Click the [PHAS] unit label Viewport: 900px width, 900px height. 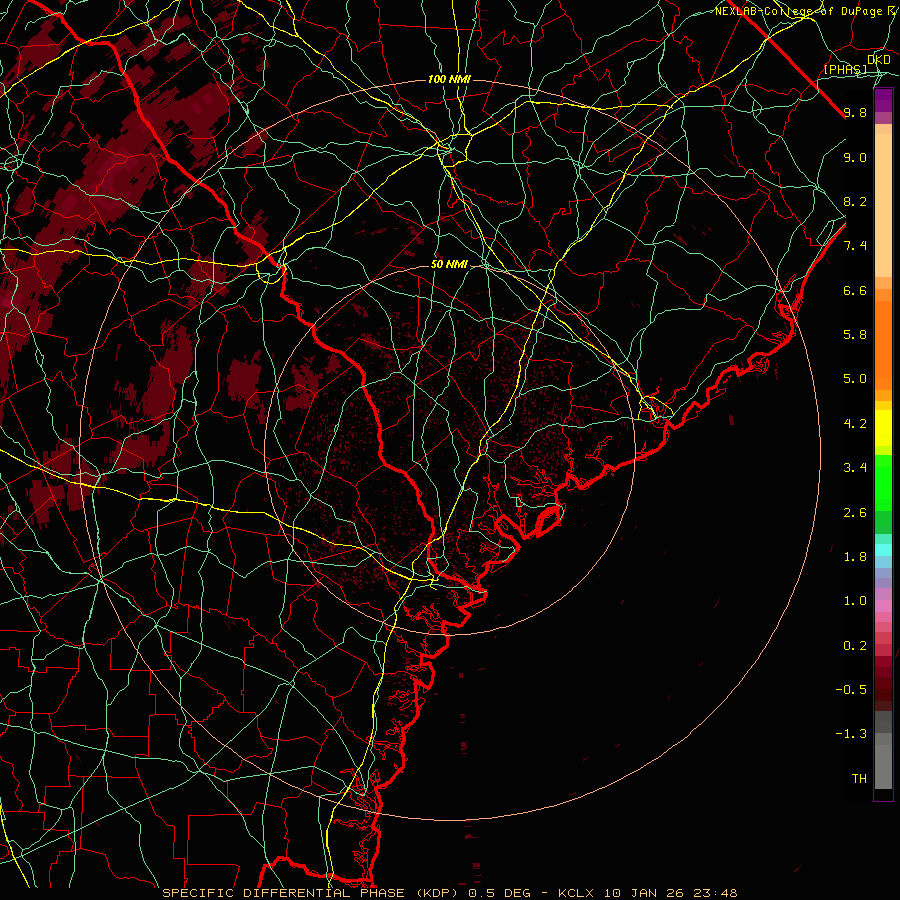845,69
